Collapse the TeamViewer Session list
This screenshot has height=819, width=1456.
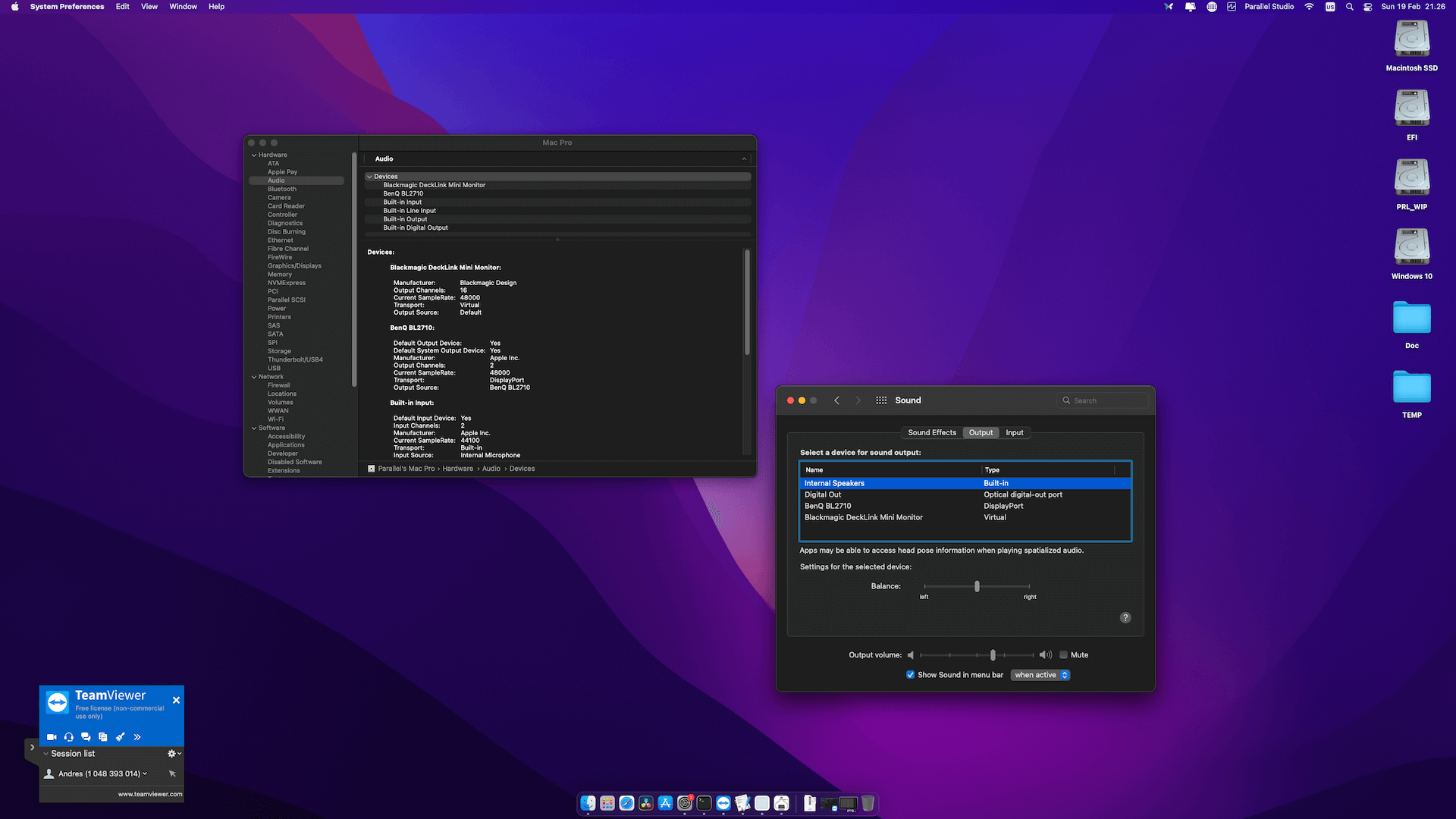pos(46,754)
